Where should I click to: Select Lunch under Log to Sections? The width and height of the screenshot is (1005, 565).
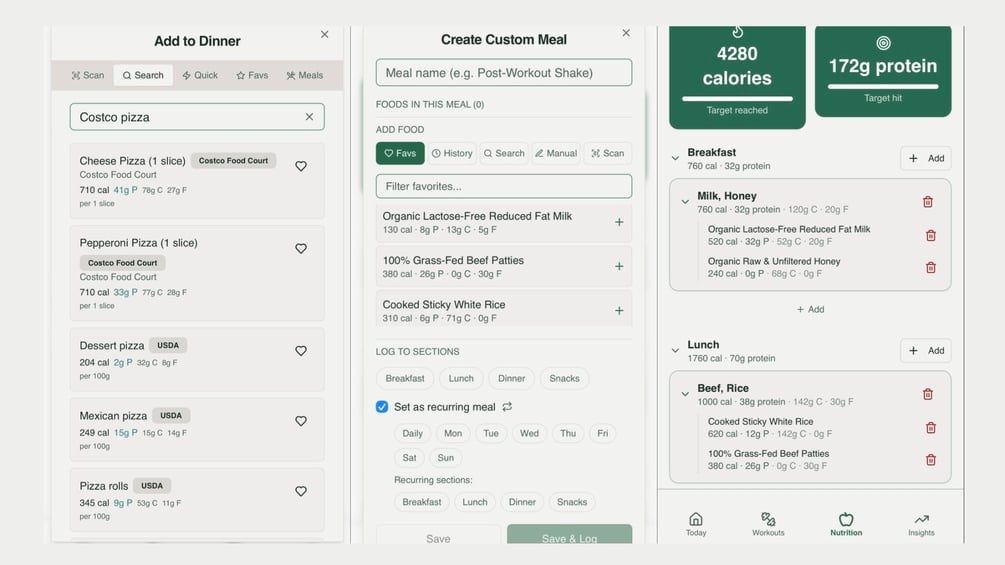(x=461, y=379)
